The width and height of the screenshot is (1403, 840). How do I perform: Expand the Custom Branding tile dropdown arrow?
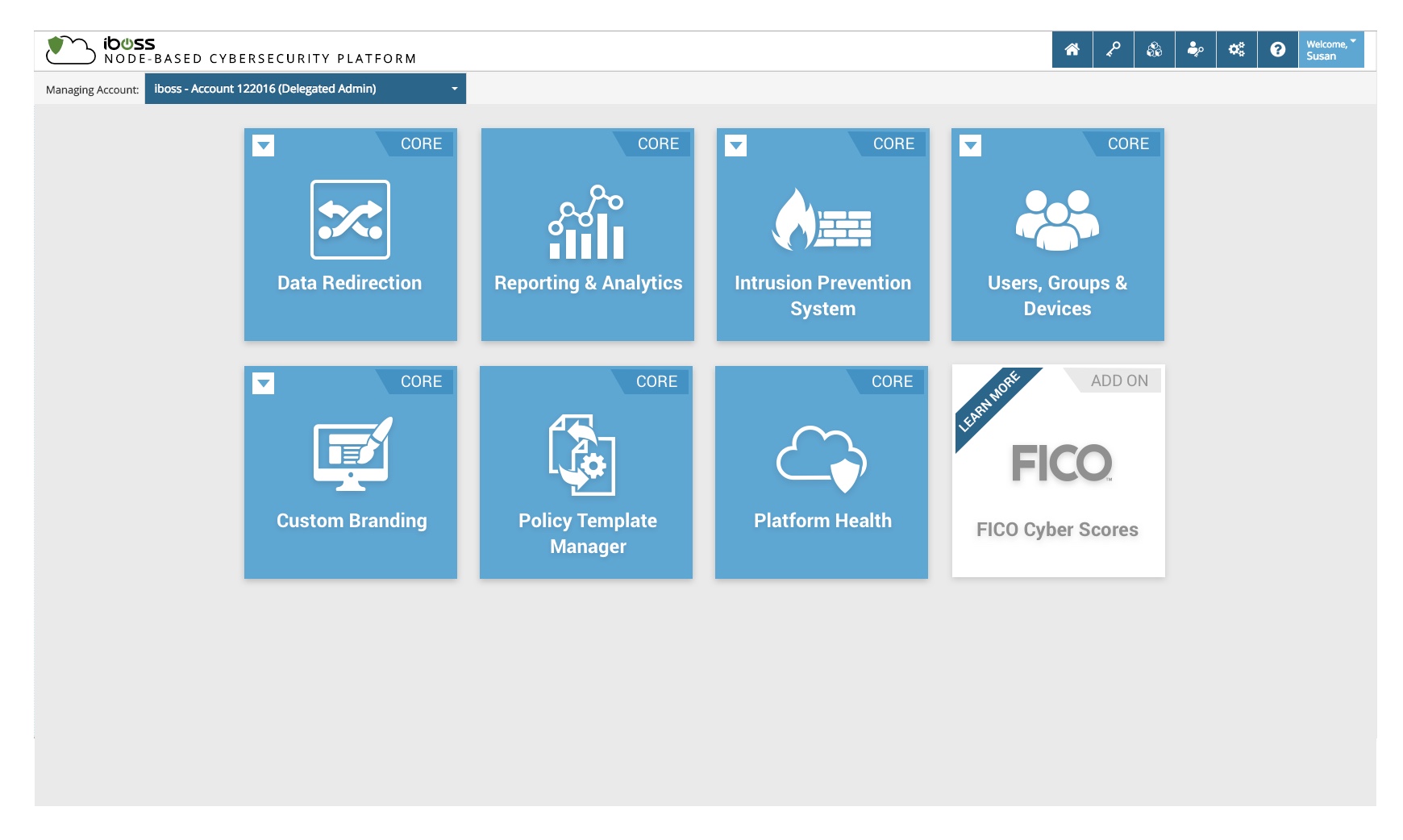coord(264,383)
